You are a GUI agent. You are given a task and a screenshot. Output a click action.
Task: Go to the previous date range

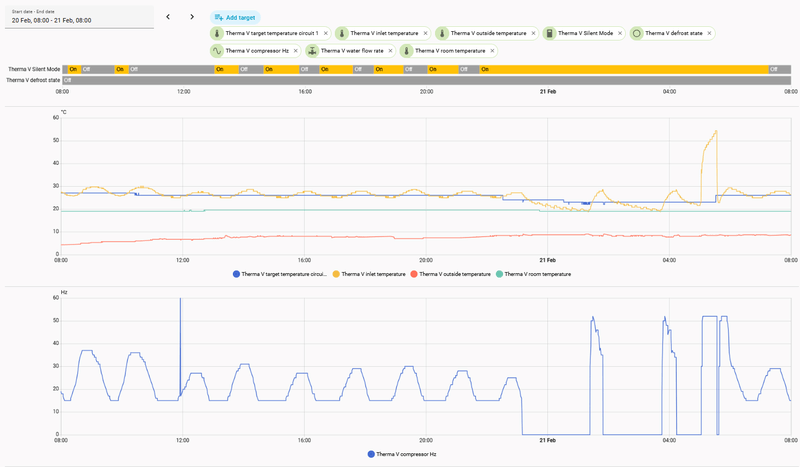168,17
